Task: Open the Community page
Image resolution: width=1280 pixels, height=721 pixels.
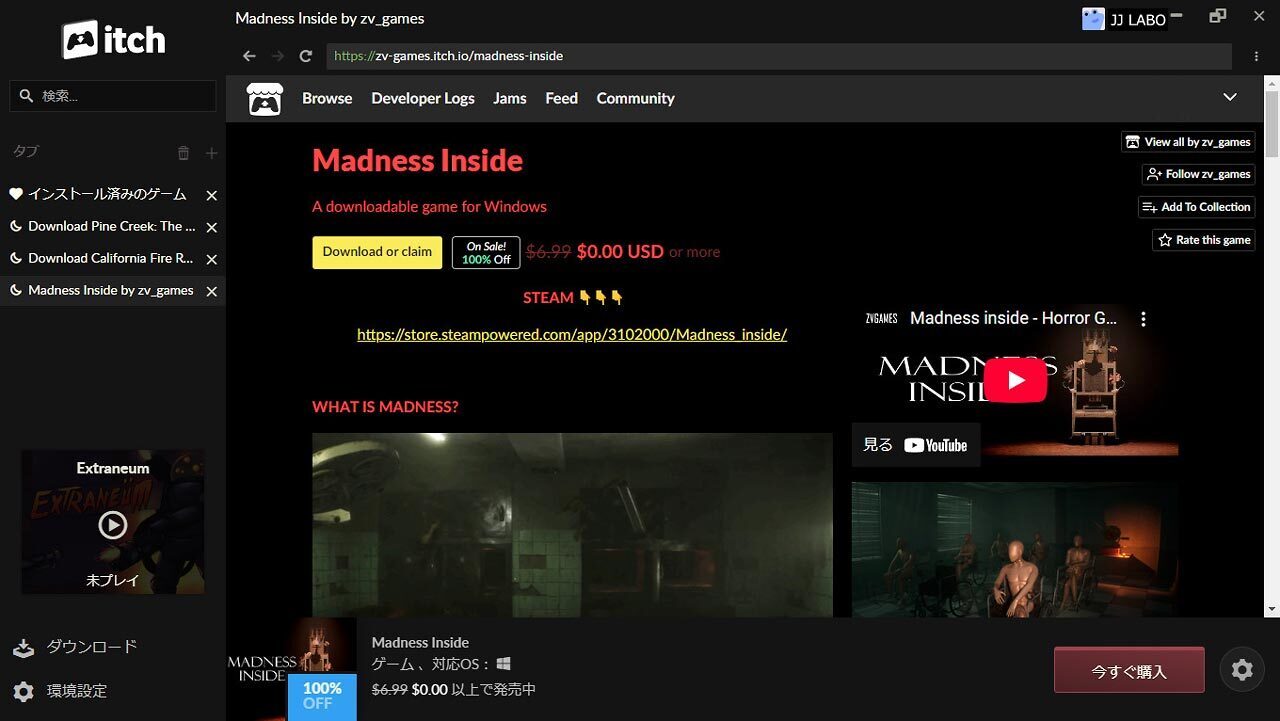Action: (x=635, y=98)
